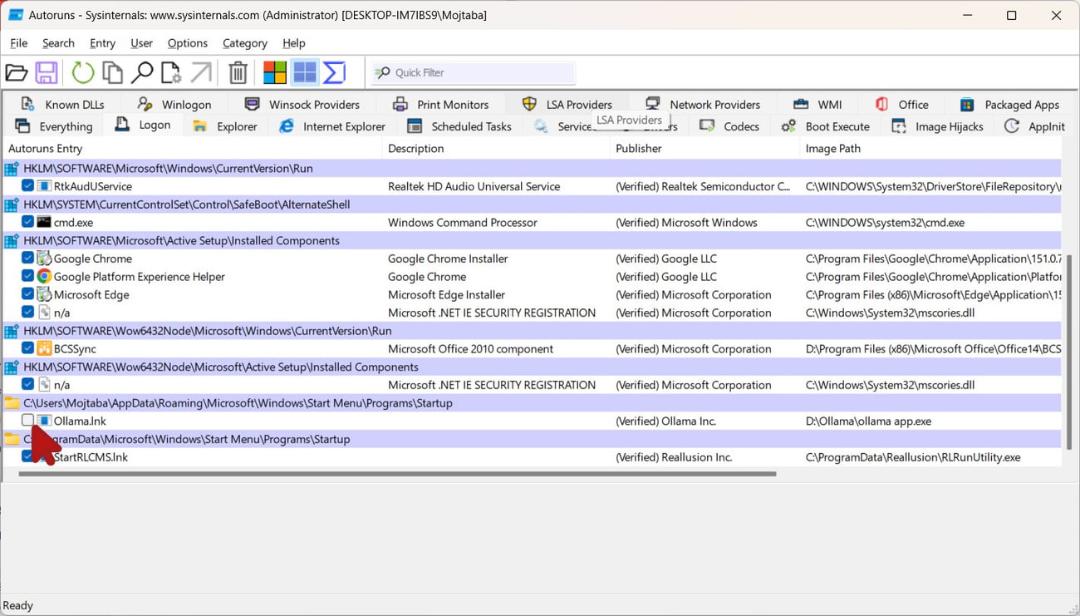
Task: Sort by the Image Path column header
Action: click(x=930, y=148)
